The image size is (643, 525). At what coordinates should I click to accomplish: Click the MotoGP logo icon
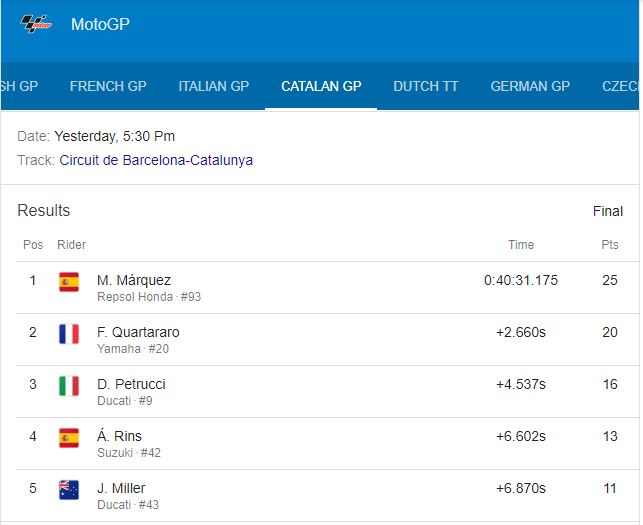pyautogui.click(x=36, y=24)
